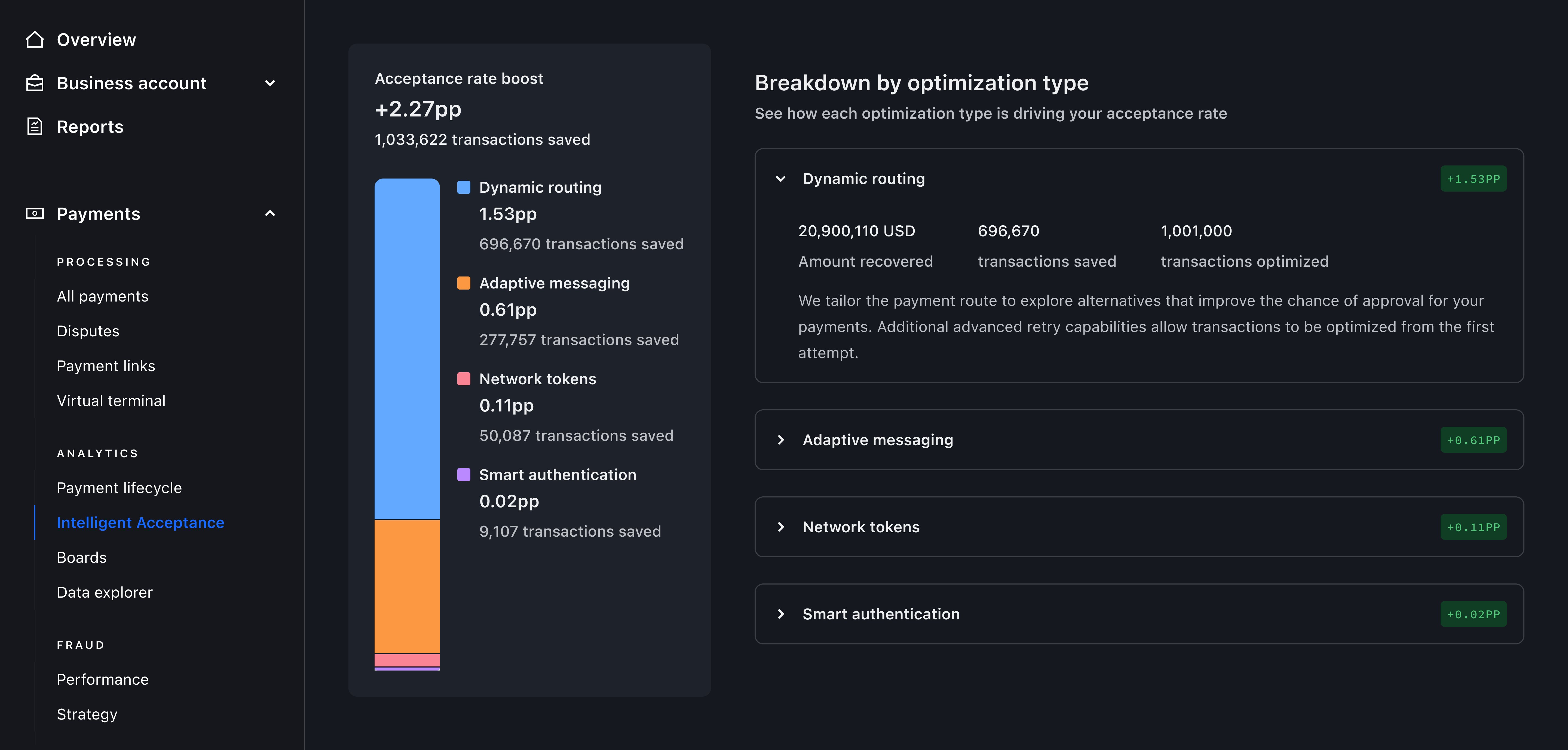
Task: Click the '0.61pp' legend value
Action: coord(508,310)
